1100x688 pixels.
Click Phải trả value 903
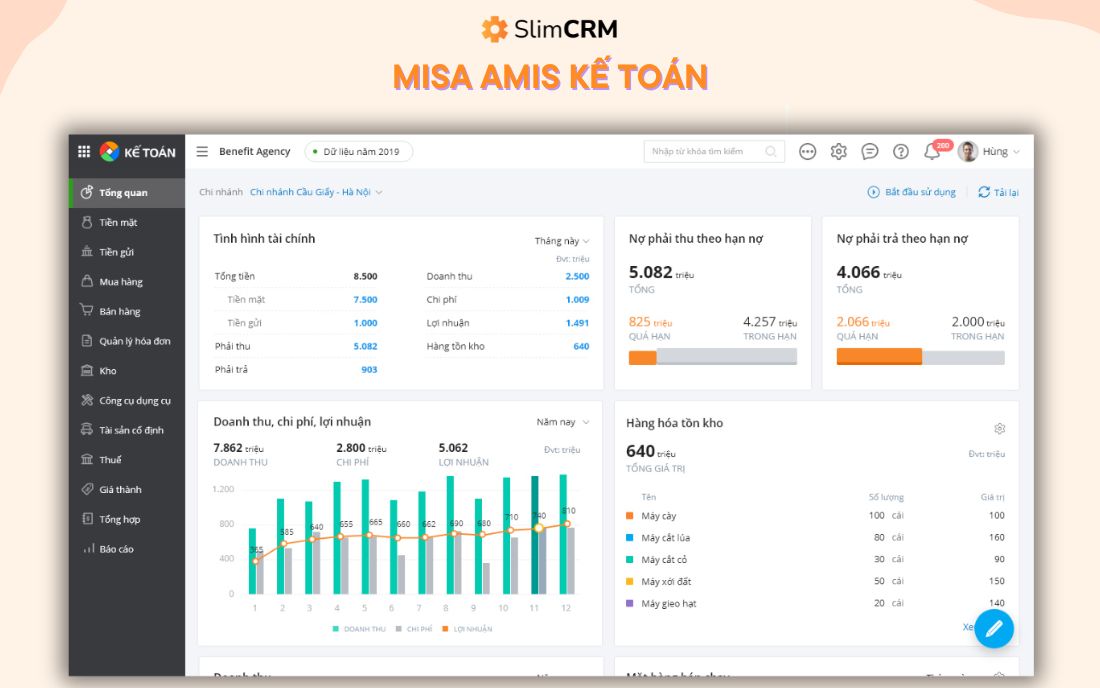point(369,370)
